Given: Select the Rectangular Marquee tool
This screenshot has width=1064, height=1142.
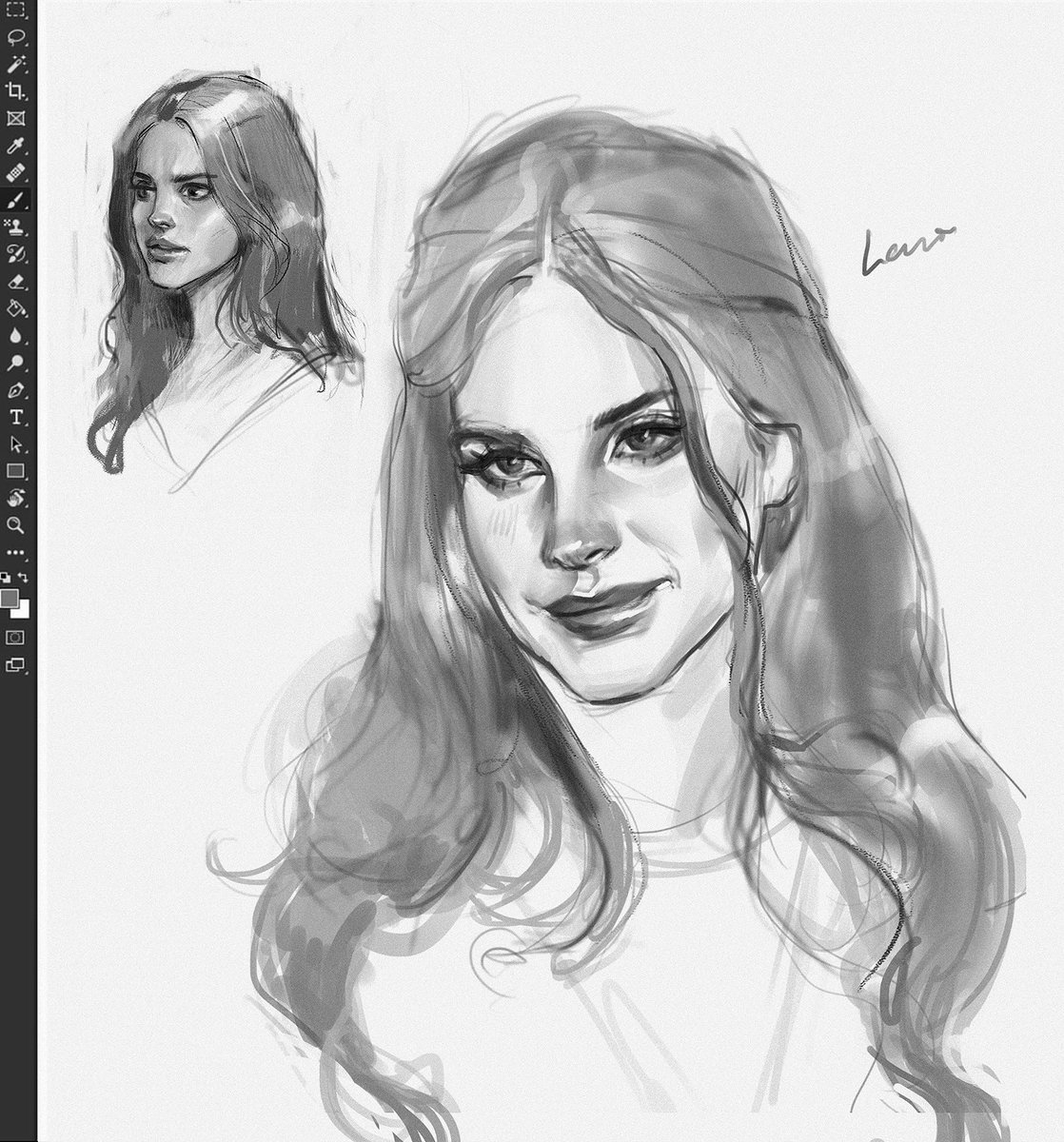Looking at the screenshot, I should tap(16, 10).
